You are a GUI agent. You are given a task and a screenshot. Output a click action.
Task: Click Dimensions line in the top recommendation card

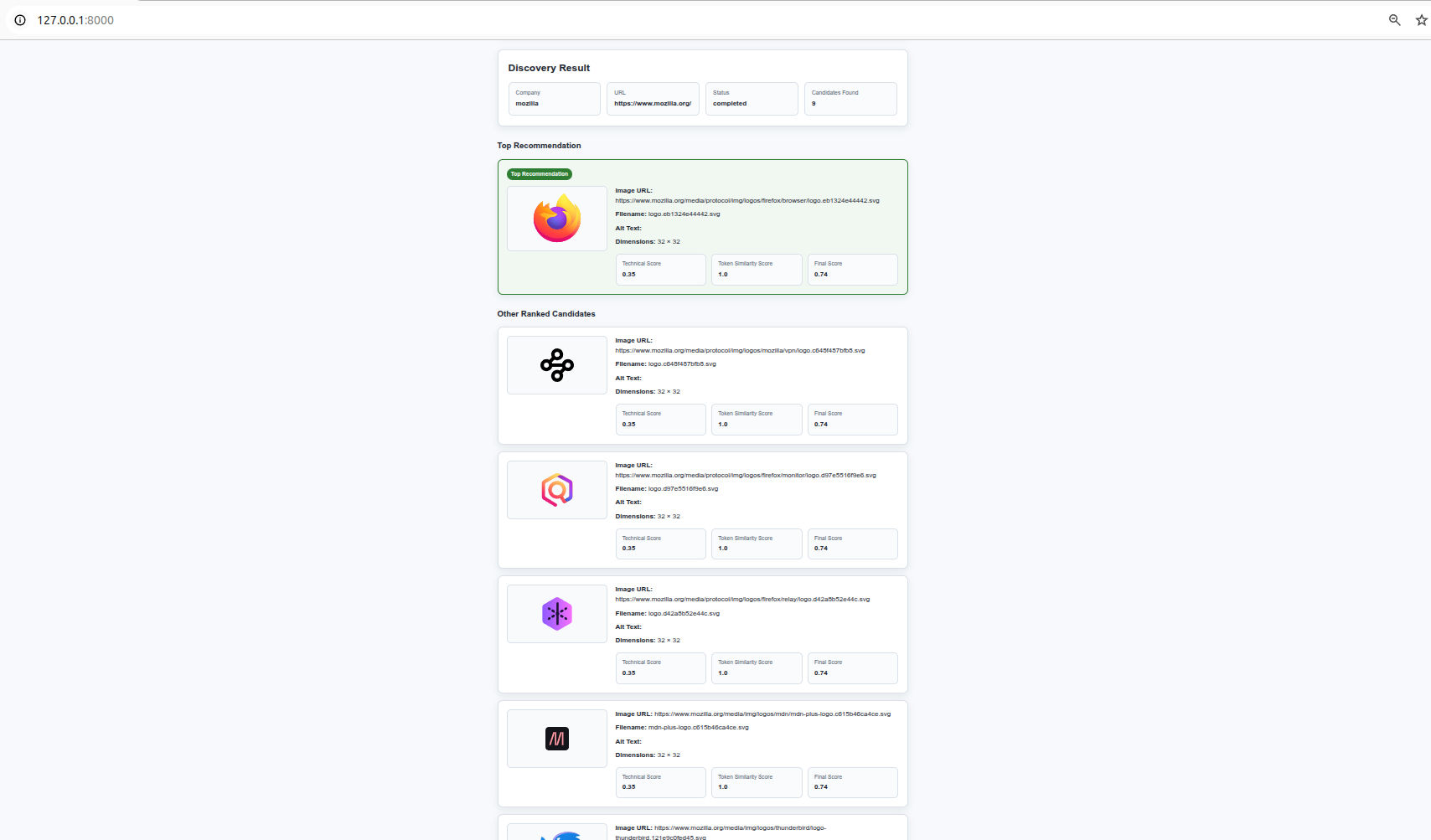648,242
